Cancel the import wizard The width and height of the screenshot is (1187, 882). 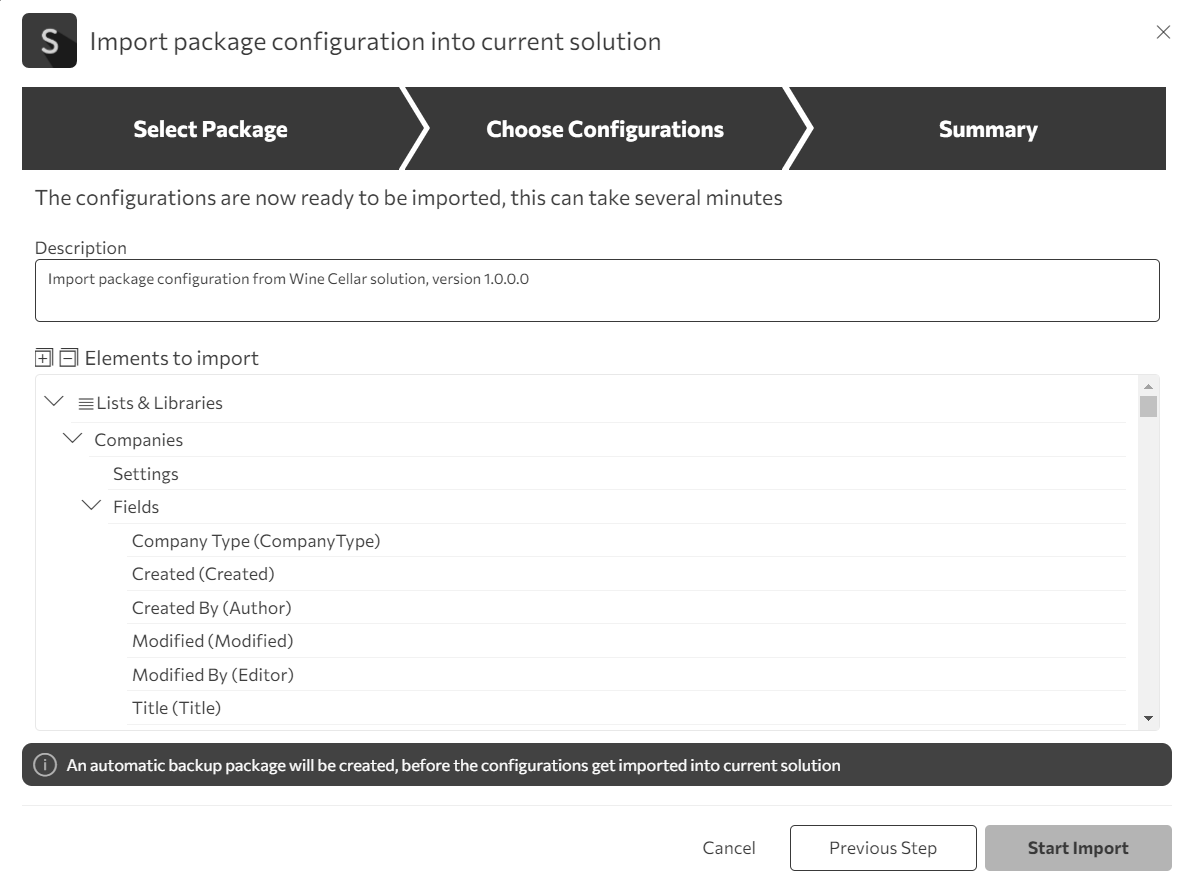pos(729,848)
